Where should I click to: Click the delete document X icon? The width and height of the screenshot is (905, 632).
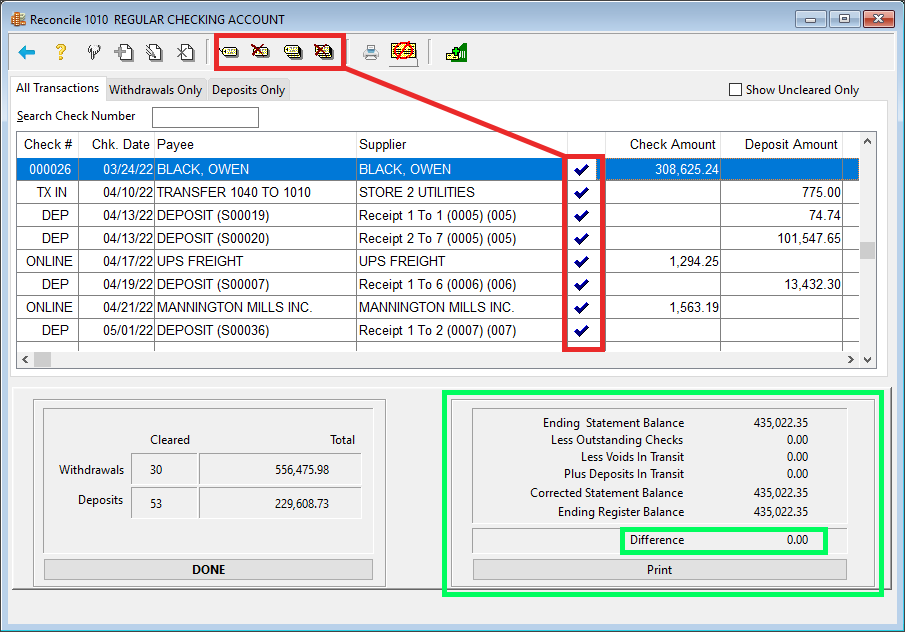pos(185,53)
